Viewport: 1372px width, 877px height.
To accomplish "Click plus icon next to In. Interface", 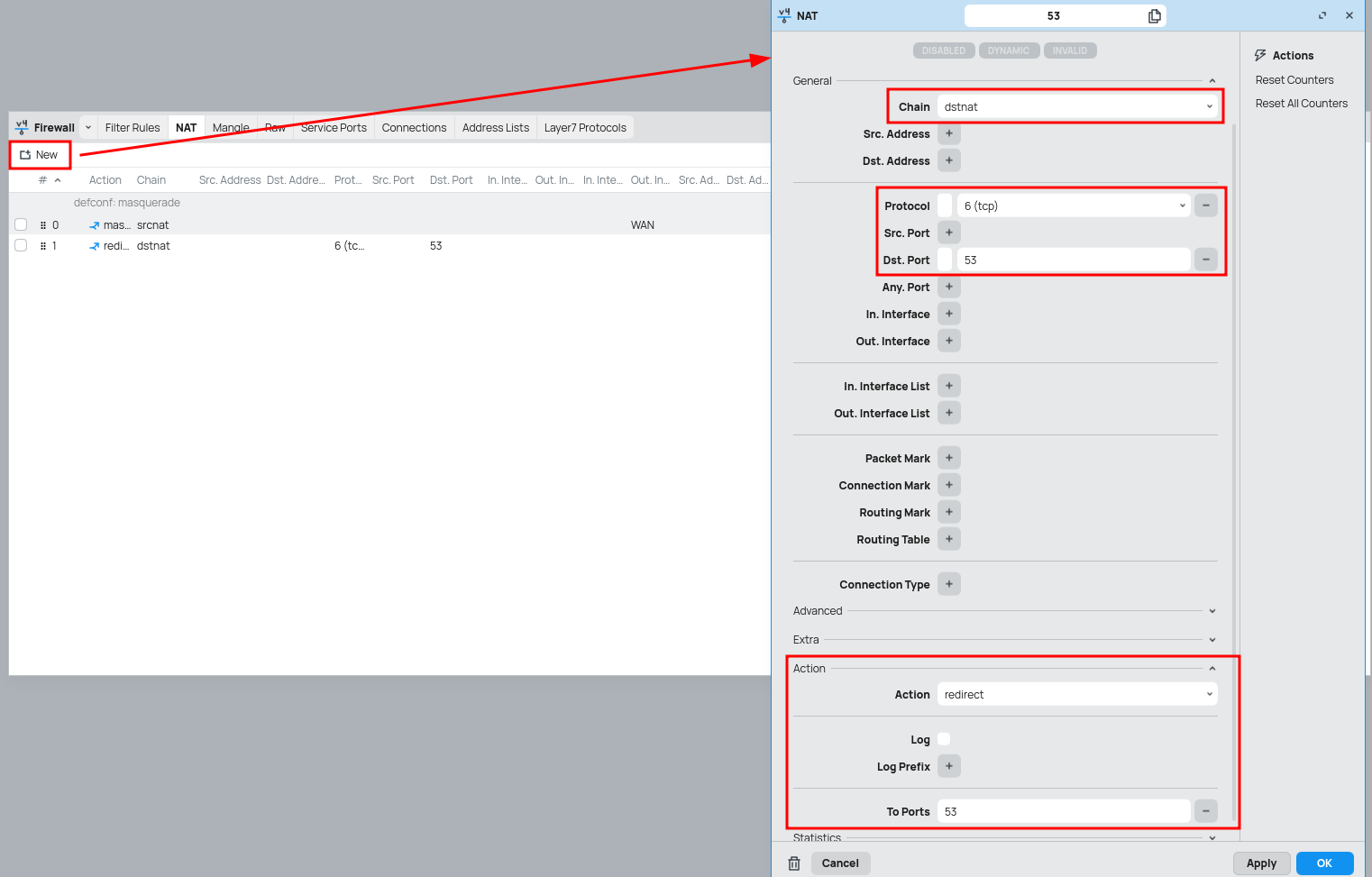I will click(x=948, y=314).
